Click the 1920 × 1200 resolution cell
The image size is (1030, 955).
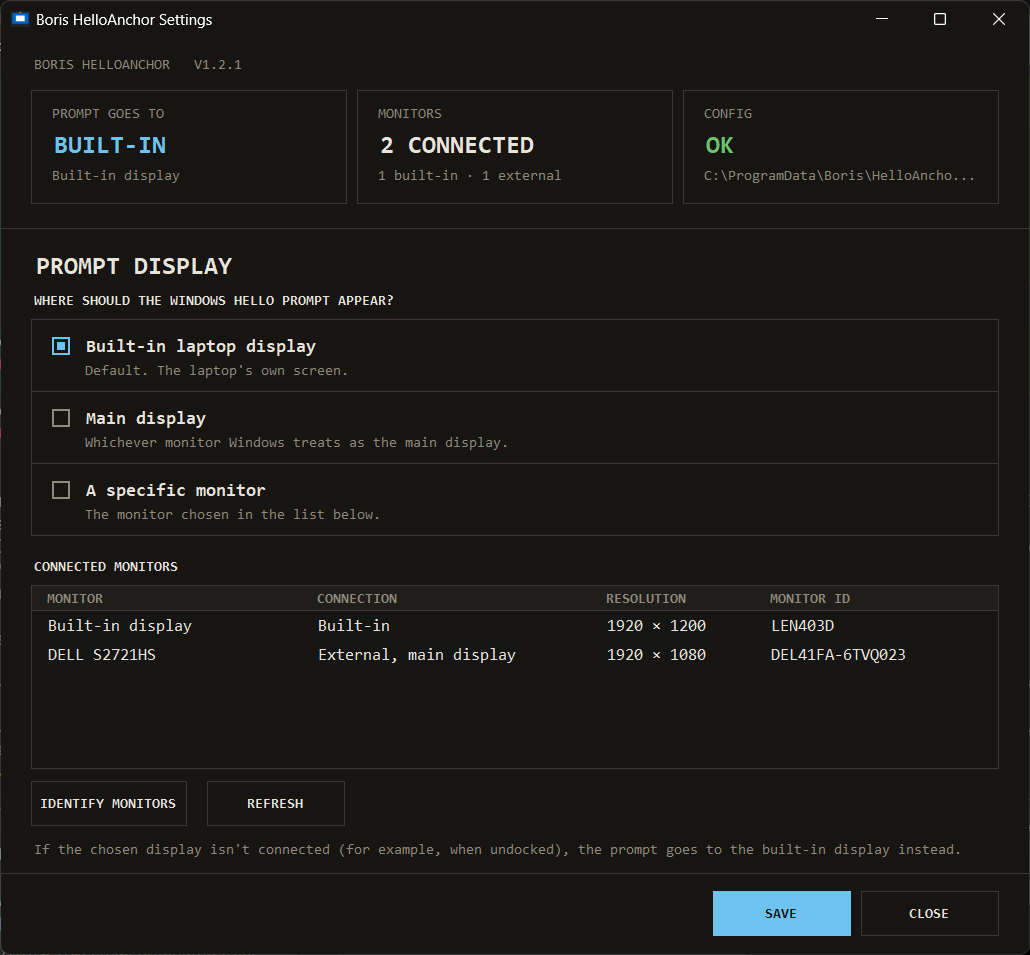click(656, 626)
